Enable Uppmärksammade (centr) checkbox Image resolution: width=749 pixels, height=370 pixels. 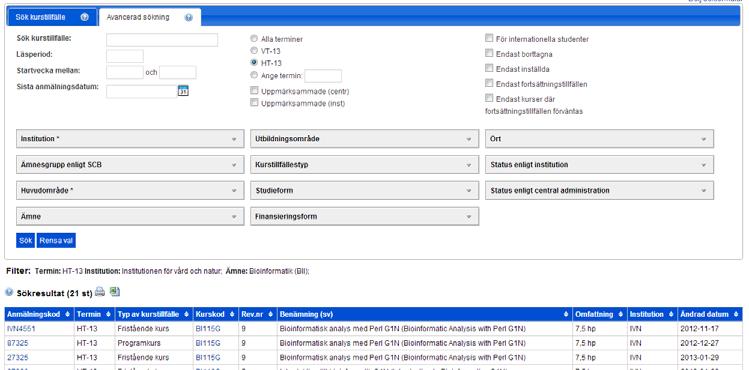click(x=254, y=91)
